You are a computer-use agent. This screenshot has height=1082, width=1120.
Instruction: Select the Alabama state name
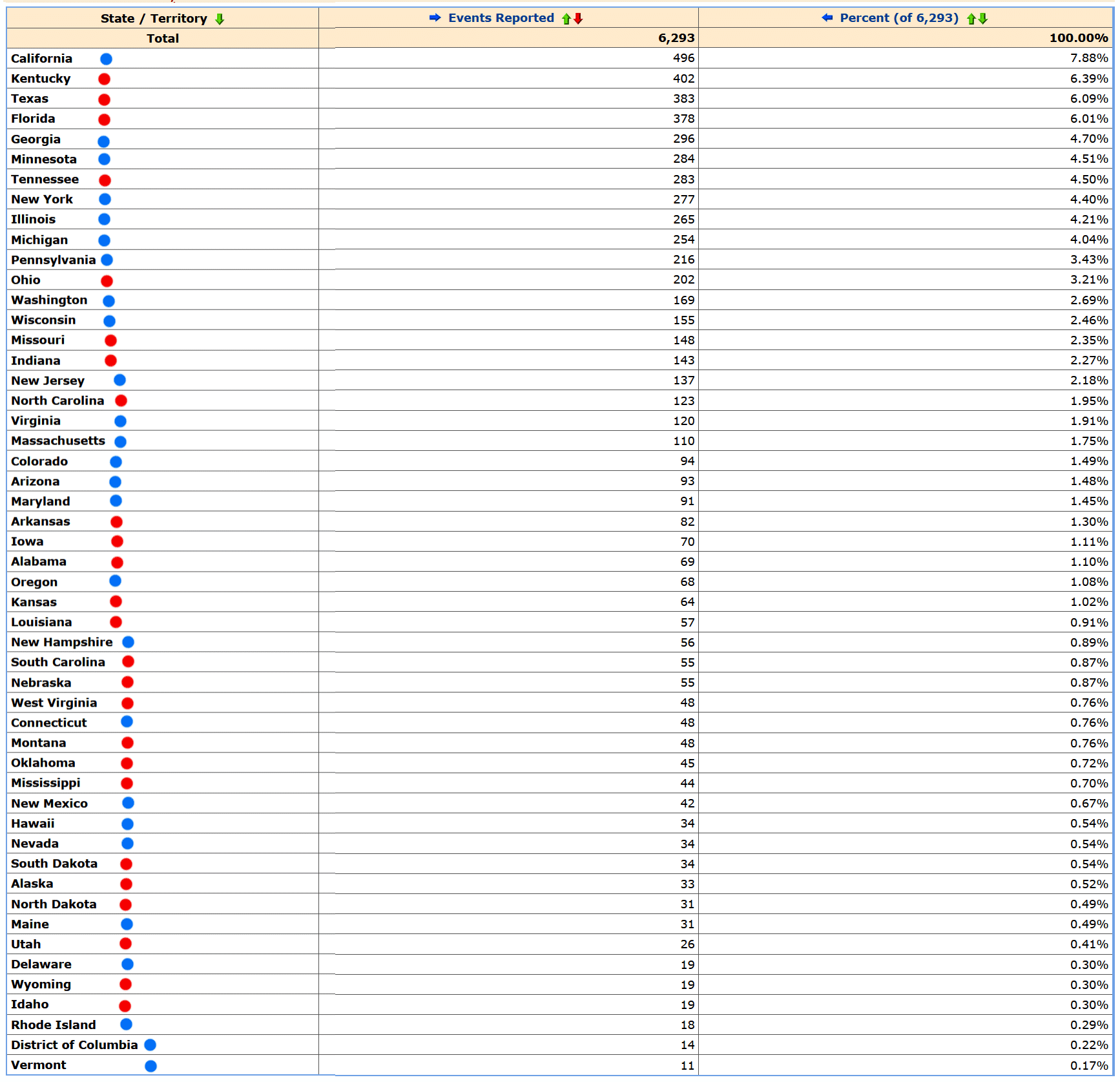click(39, 562)
